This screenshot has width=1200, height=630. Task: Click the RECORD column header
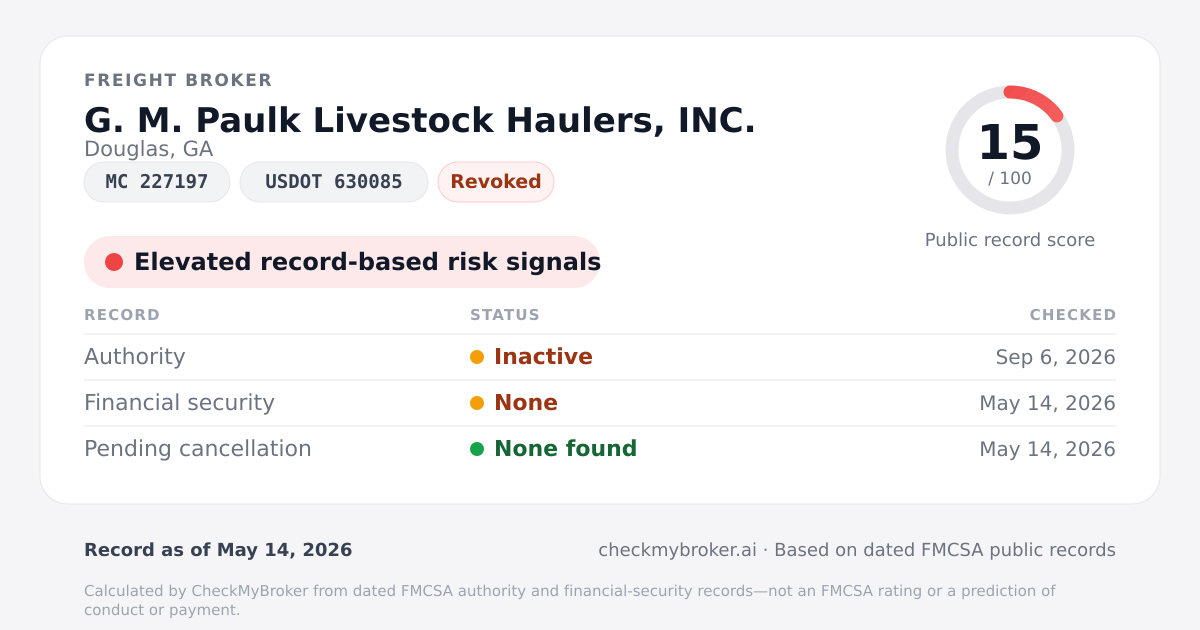[122, 315]
